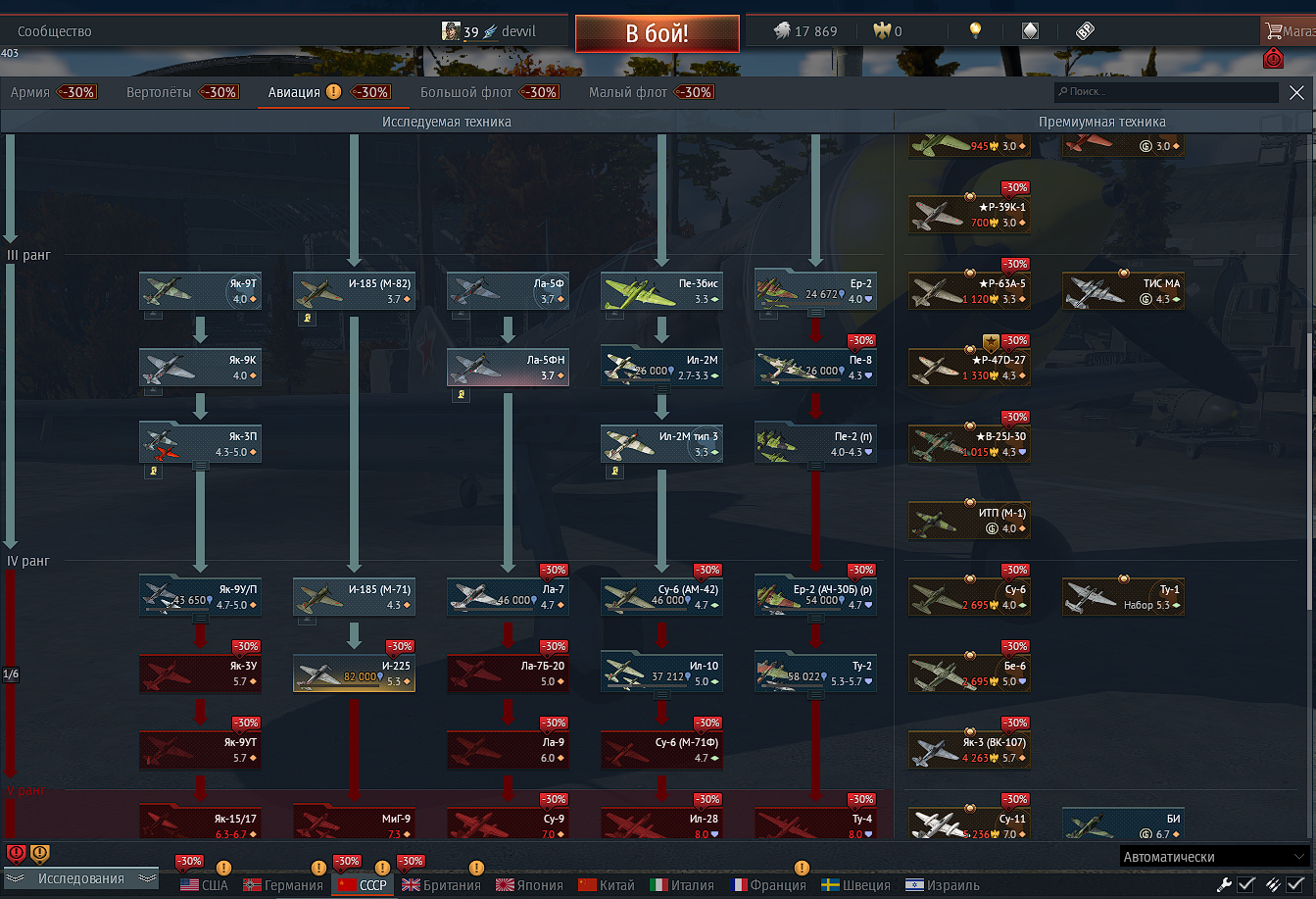1316x899 pixels.
Task: Select the Британия nation tab
Action: (441, 885)
